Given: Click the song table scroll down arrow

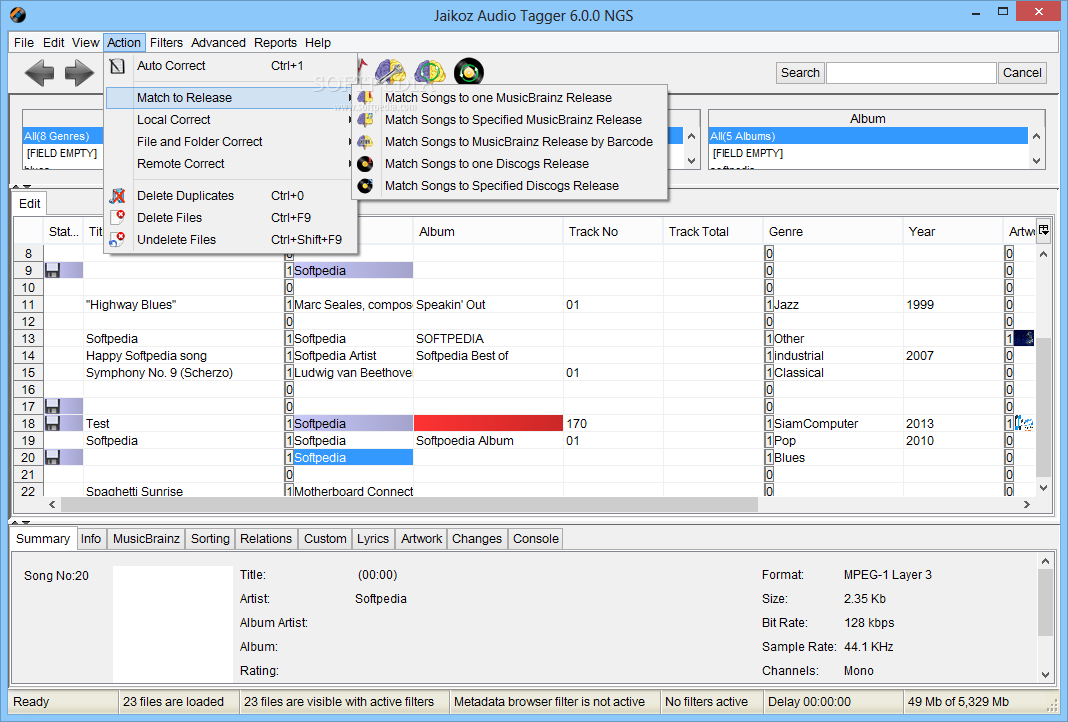Looking at the screenshot, I should (x=1043, y=488).
